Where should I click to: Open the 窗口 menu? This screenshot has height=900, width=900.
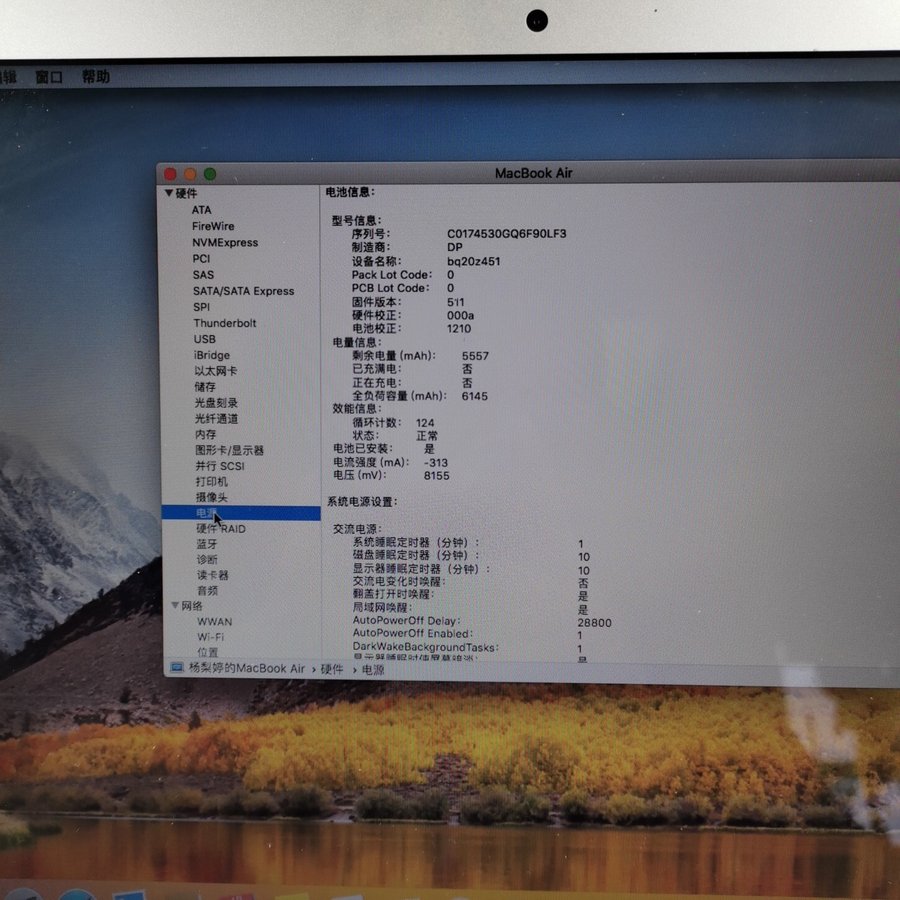pyautogui.click(x=49, y=76)
